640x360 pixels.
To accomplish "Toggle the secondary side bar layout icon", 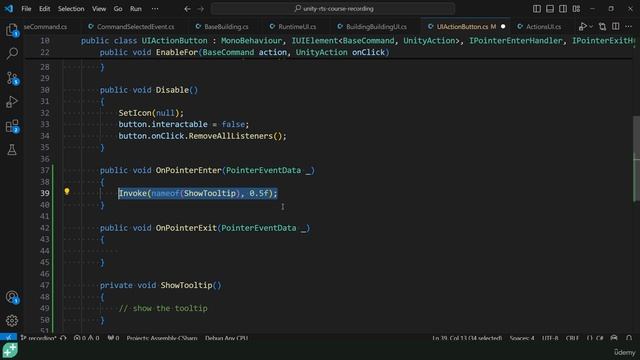I will tap(563, 9).
